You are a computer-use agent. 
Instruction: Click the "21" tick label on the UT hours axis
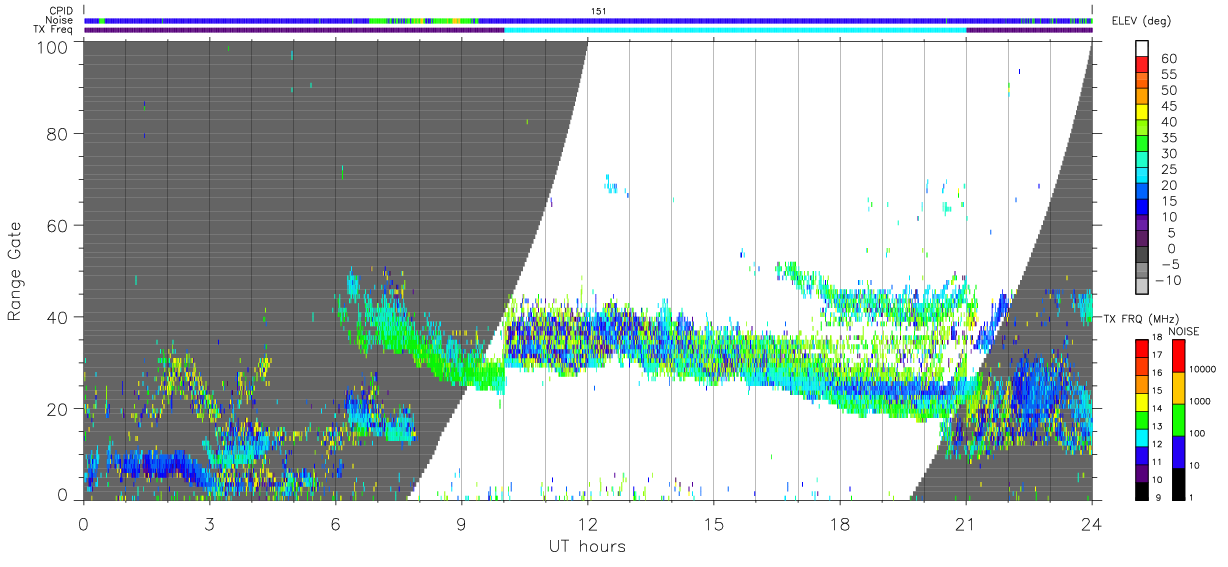[x=965, y=523]
